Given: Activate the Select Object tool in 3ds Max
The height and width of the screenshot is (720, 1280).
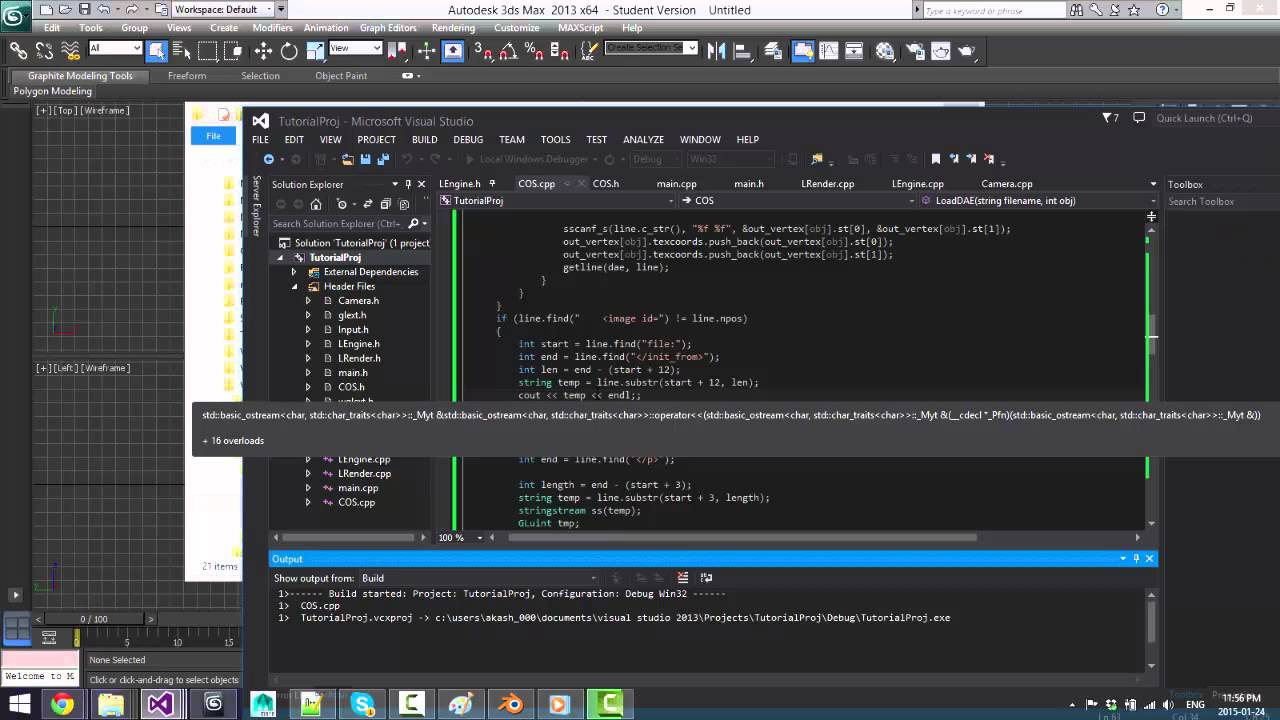Looking at the screenshot, I should click(157, 50).
